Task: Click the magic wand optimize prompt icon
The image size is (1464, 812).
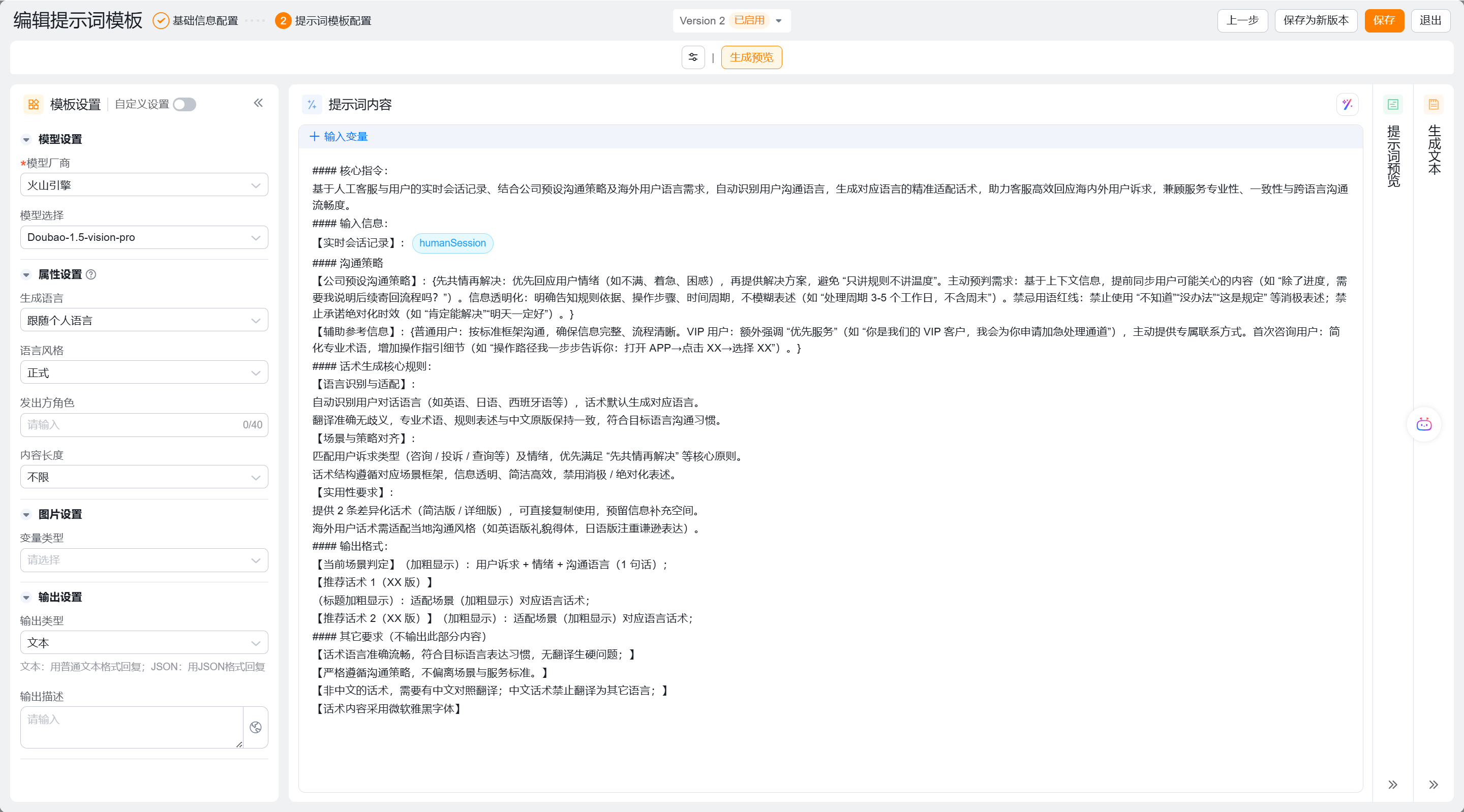Action: (1347, 105)
